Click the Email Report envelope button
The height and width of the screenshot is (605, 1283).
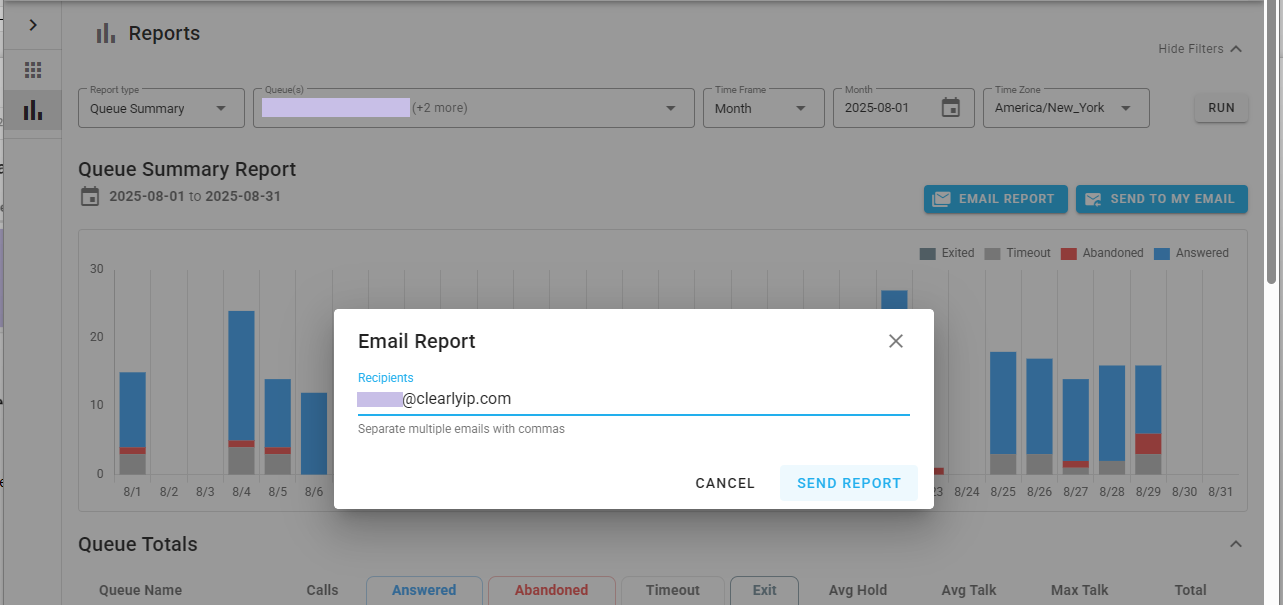(995, 199)
